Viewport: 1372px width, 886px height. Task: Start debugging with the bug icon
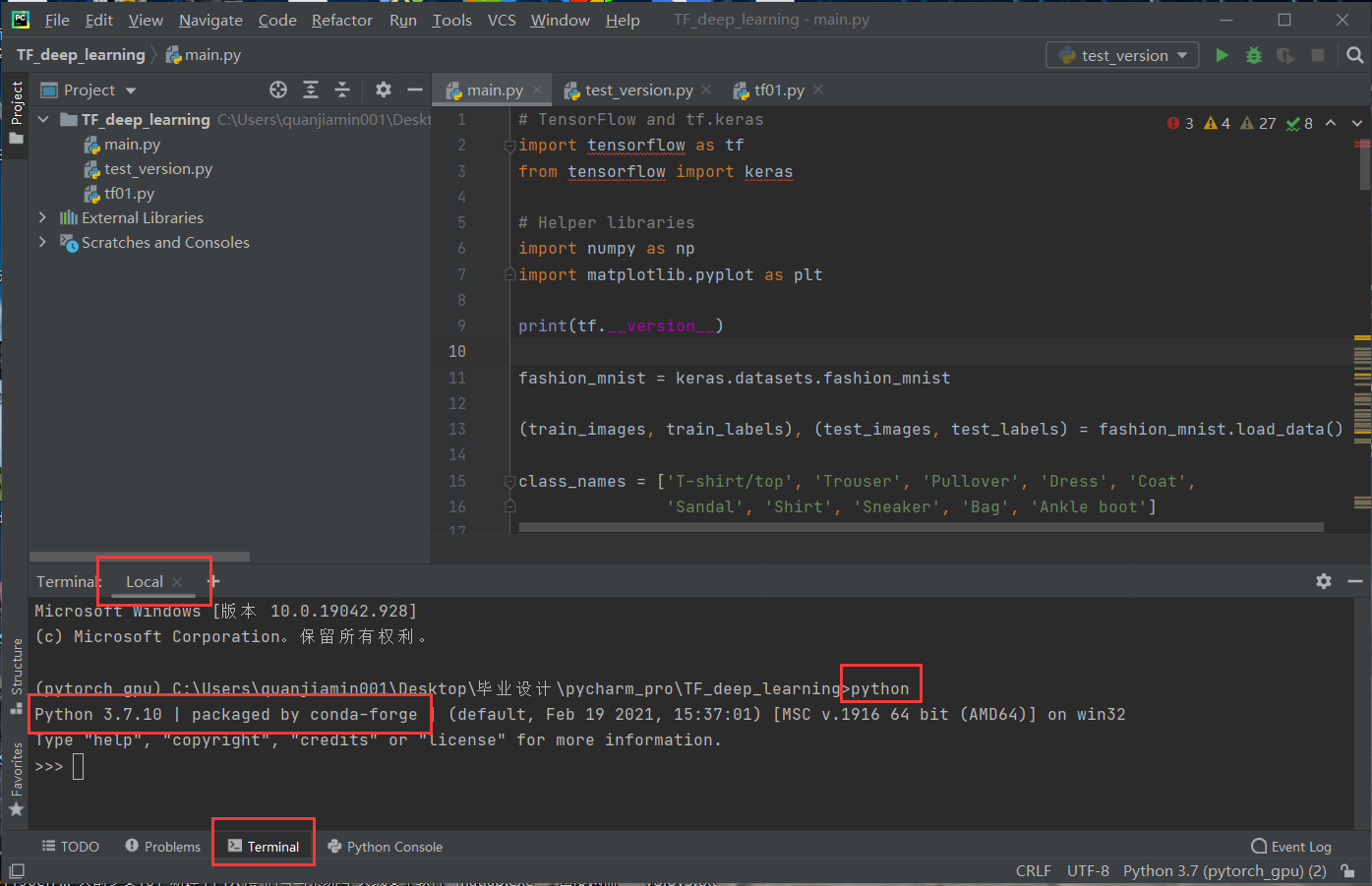pos(1253,55)
